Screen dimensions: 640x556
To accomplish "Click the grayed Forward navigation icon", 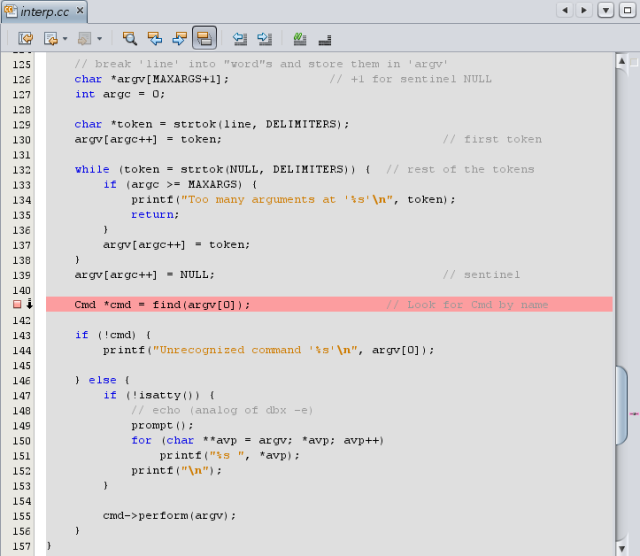I will coord(84,39).
